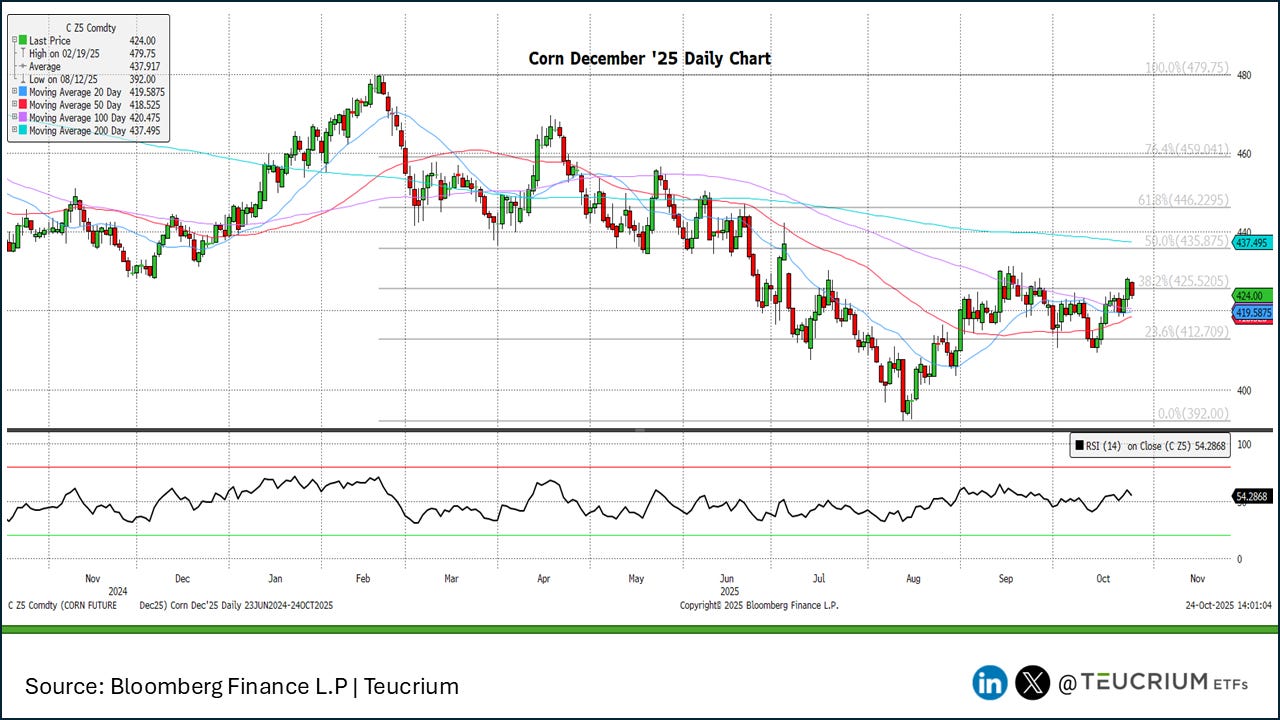The image size is (1280, 720).
Task: Click the teal 200 Day average swatch
Action: 23,130
